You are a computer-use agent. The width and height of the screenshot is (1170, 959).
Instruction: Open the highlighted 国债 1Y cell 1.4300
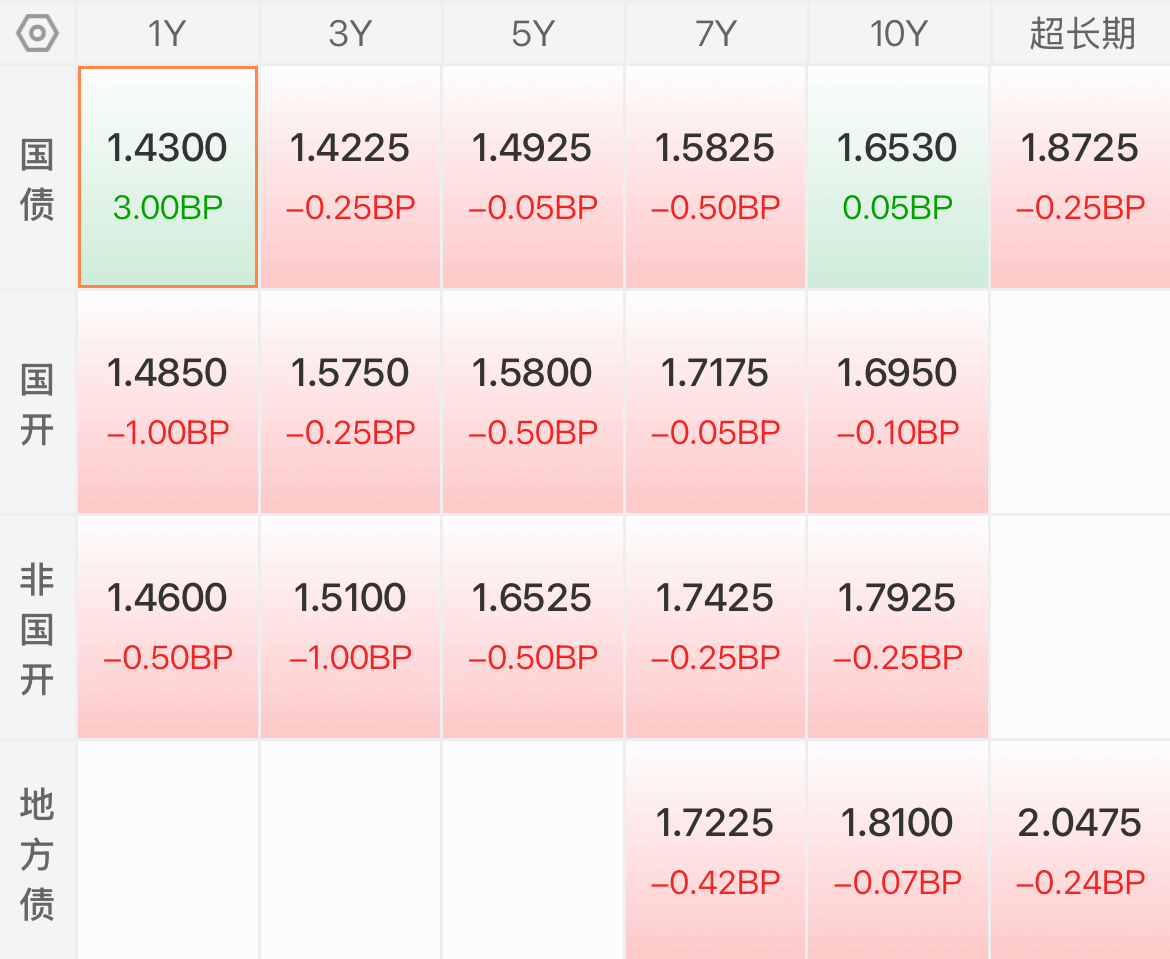pos(168,177)
